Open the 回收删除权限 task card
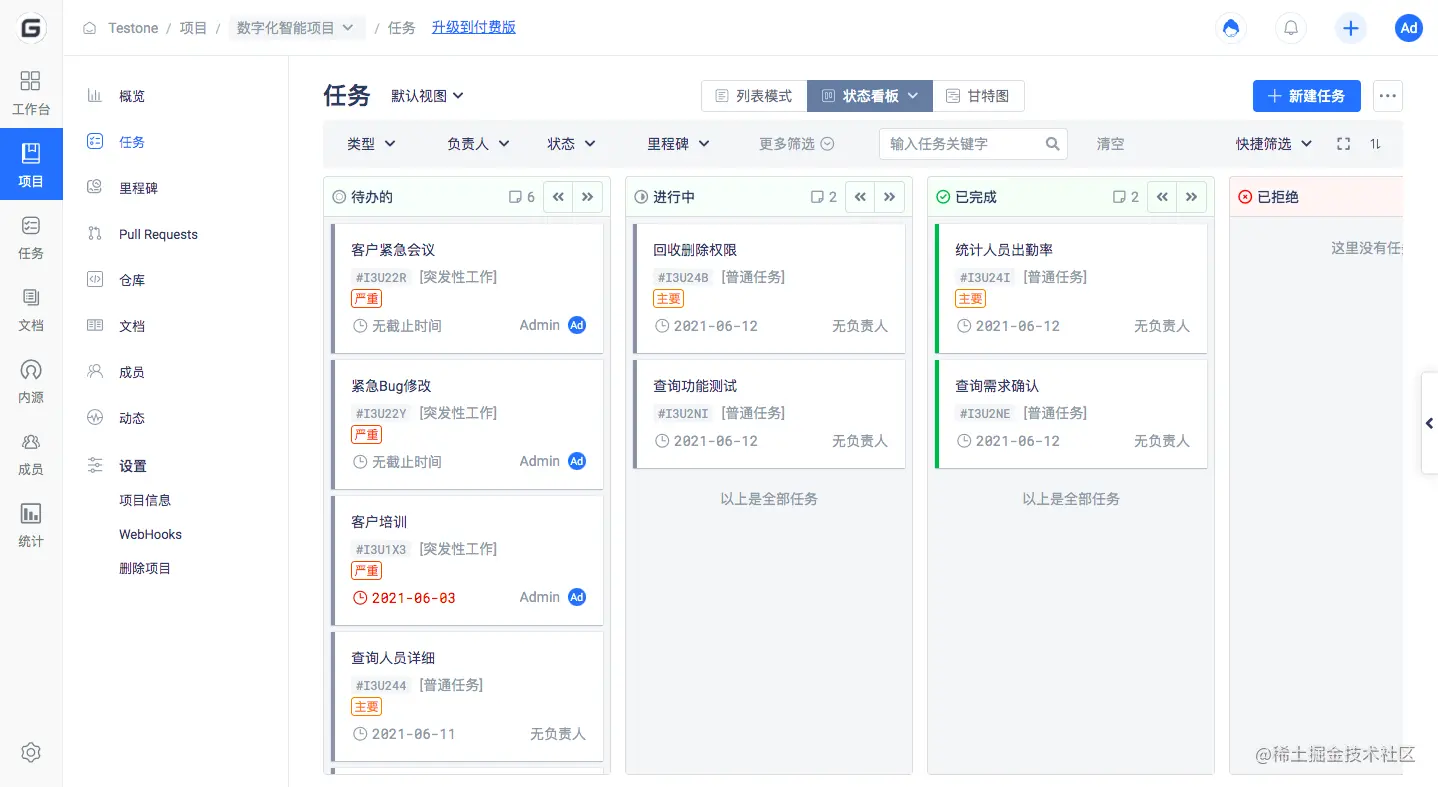1438x787 pixels. 769,288
